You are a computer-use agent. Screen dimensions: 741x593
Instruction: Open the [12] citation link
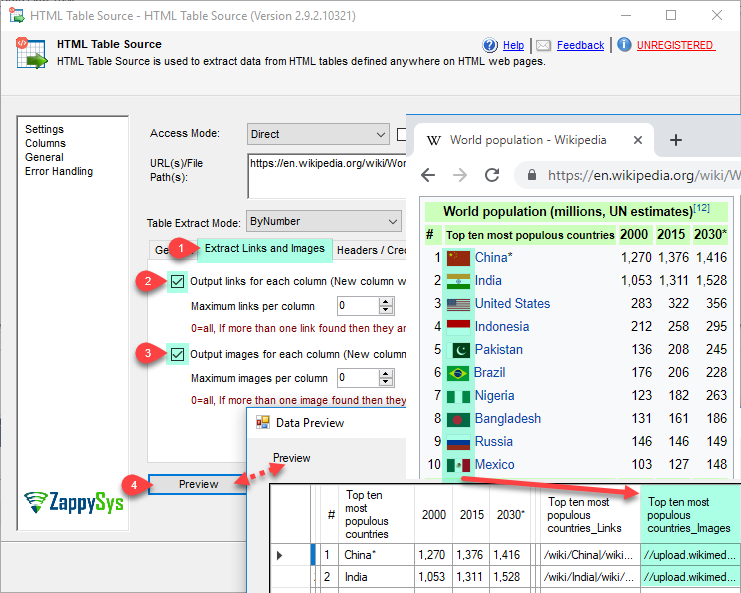(x=701, y=207)
